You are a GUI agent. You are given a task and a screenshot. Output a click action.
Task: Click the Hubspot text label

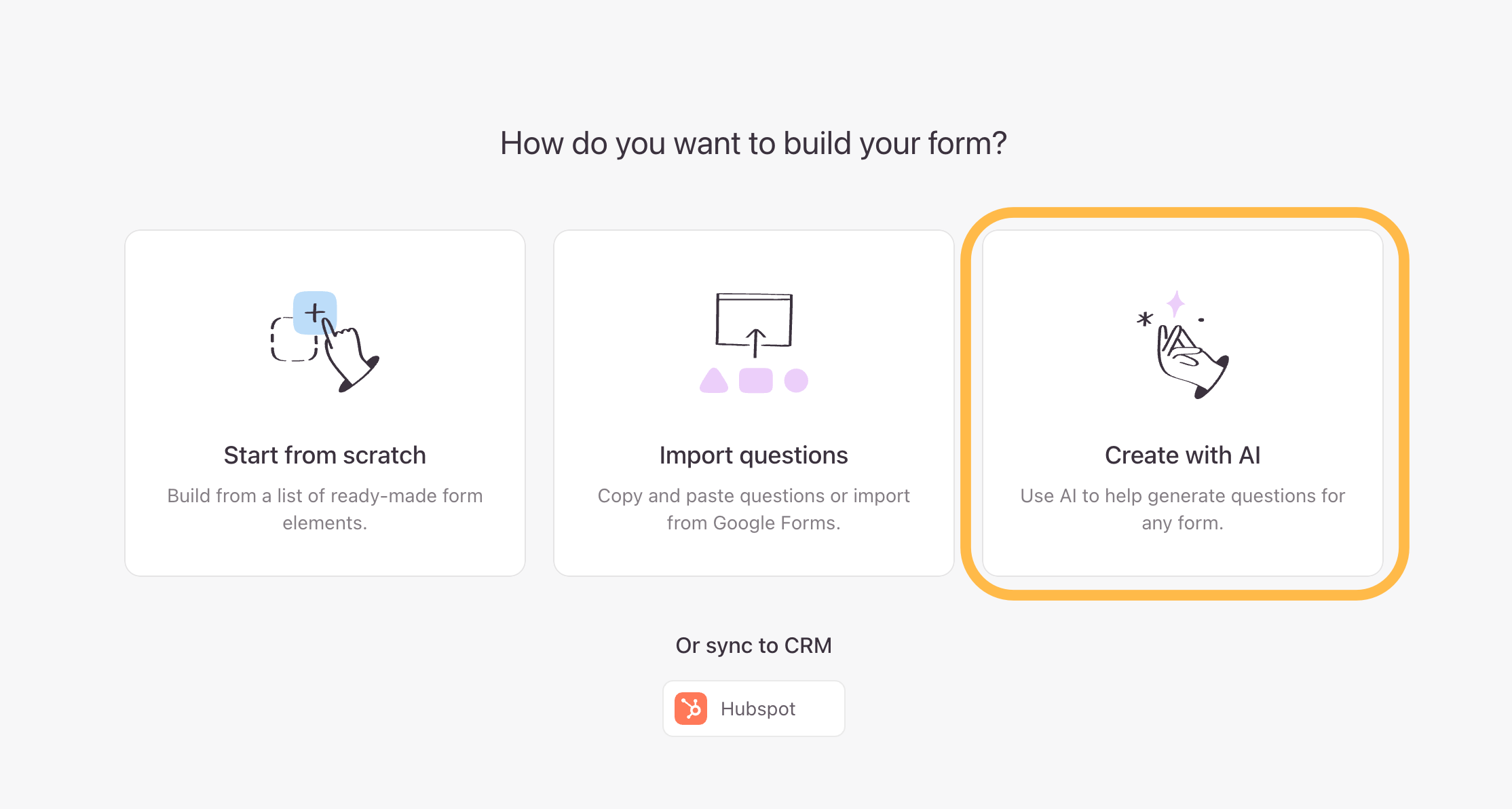[758, 709]
